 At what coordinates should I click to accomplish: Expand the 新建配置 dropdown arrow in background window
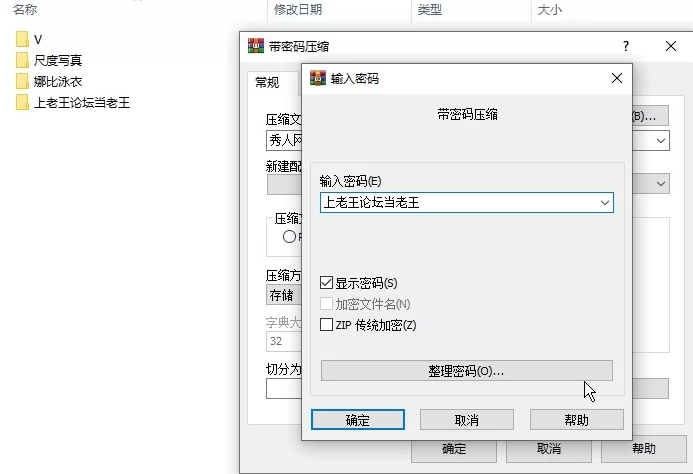pos(661,183)
